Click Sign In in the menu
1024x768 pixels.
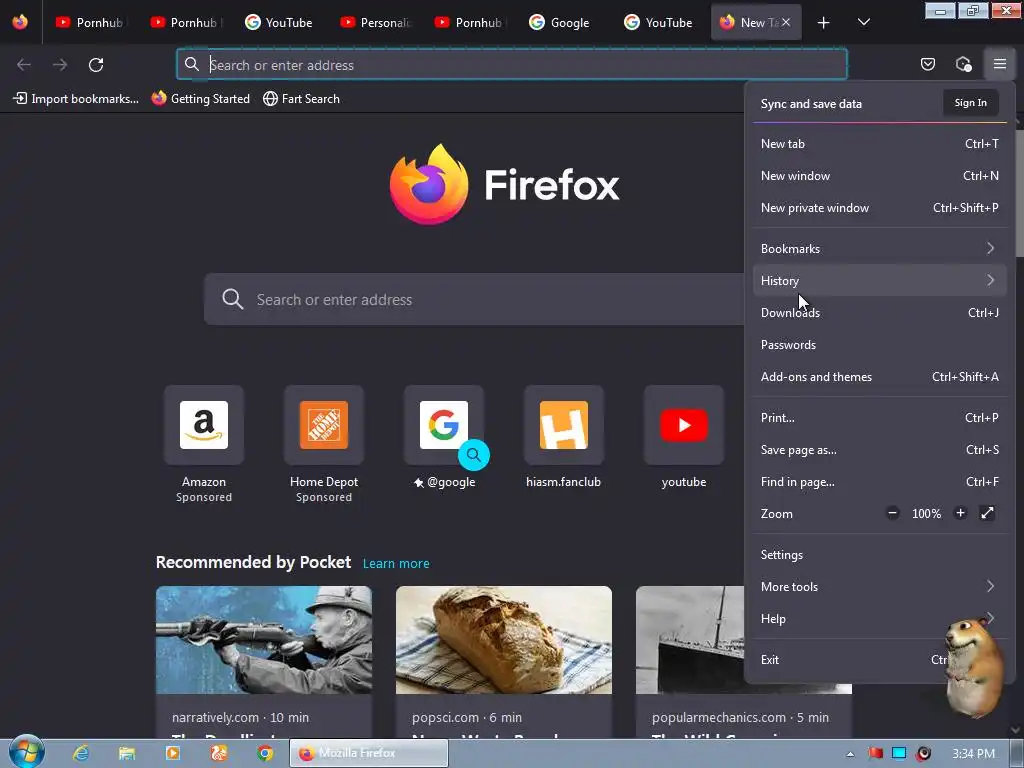[x=970, y=103]
